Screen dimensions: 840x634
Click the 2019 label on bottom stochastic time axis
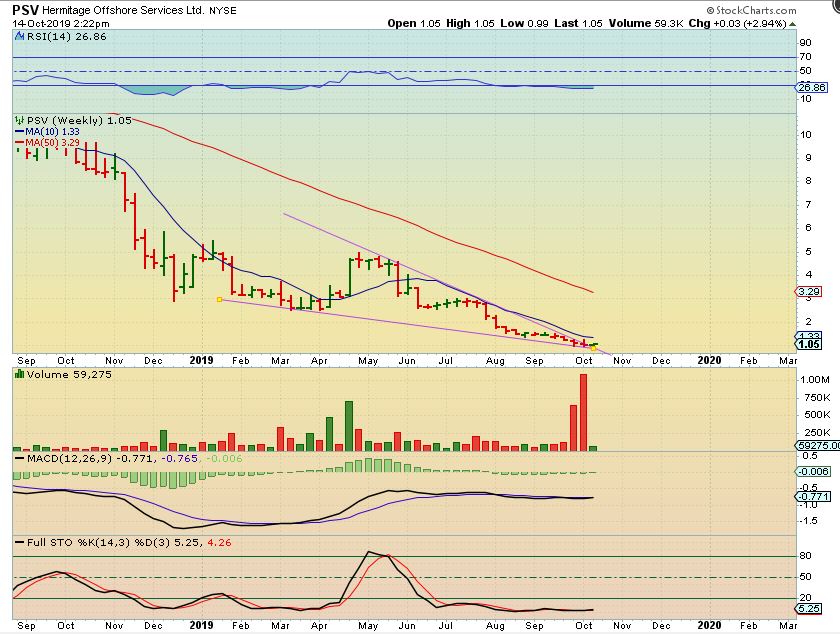pyautogui.click(x=201, y=625)
